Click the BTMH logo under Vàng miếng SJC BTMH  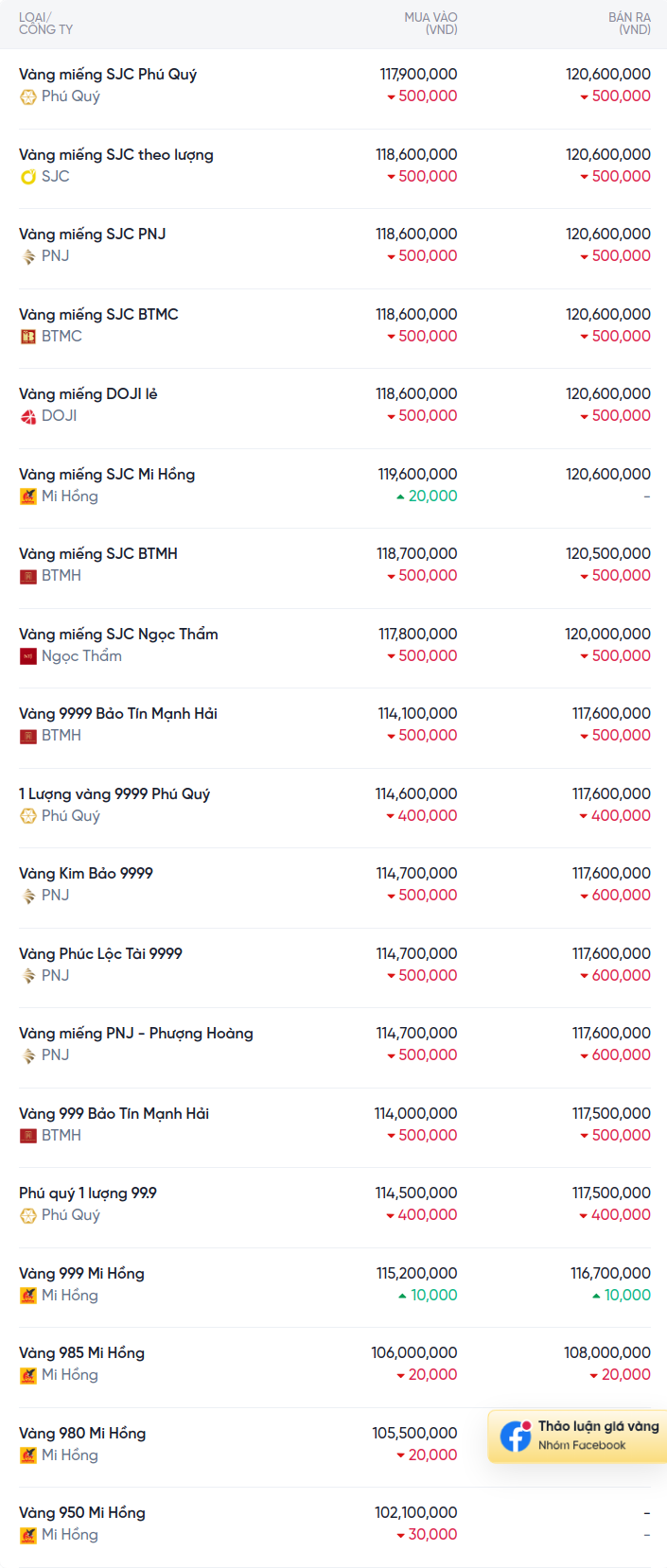click(x=28, y=576)
